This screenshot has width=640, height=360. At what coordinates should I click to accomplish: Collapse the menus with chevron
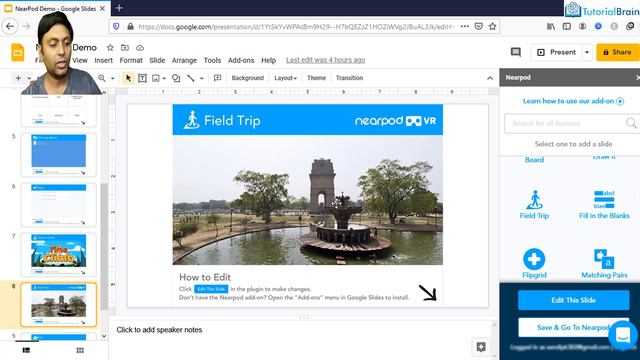pyautogui.click(x=490, y=78)
